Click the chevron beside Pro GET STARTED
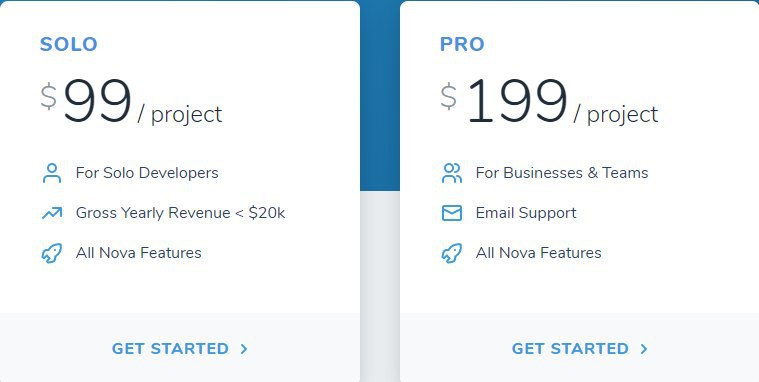The image size is (759, 382). point(644,349)
